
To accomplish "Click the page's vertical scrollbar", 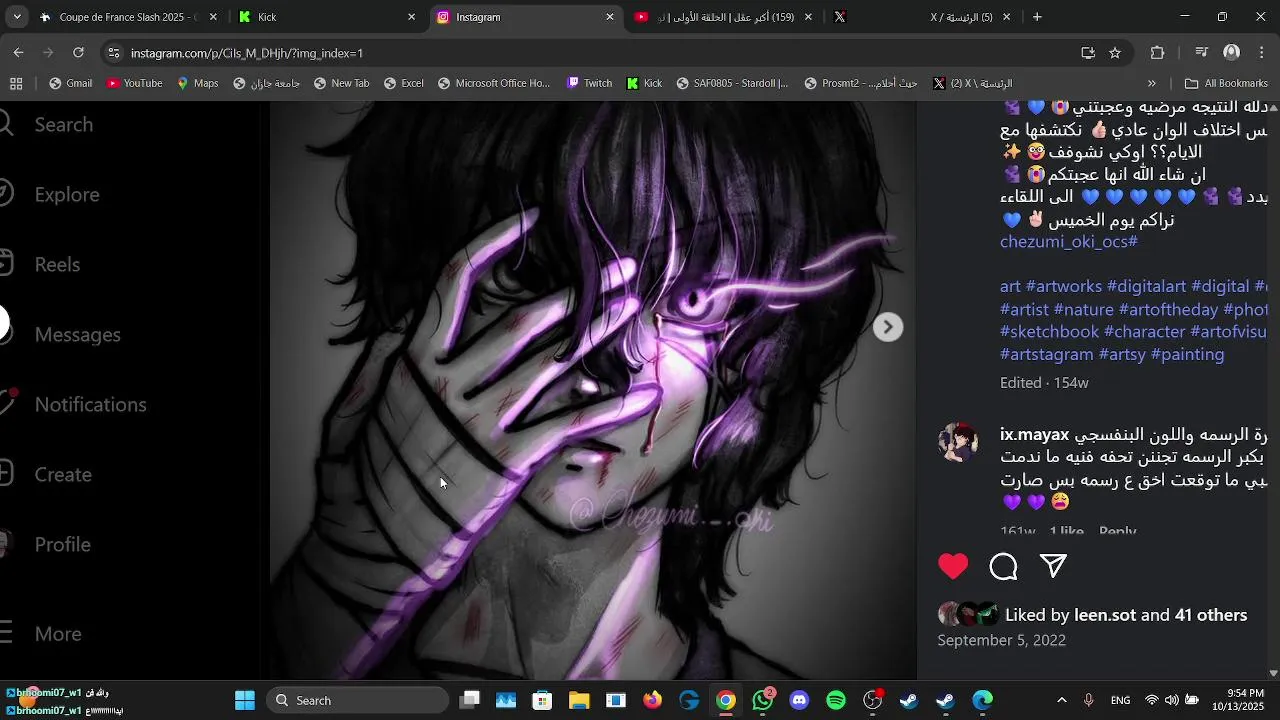I will click(x=1273, y=390).
